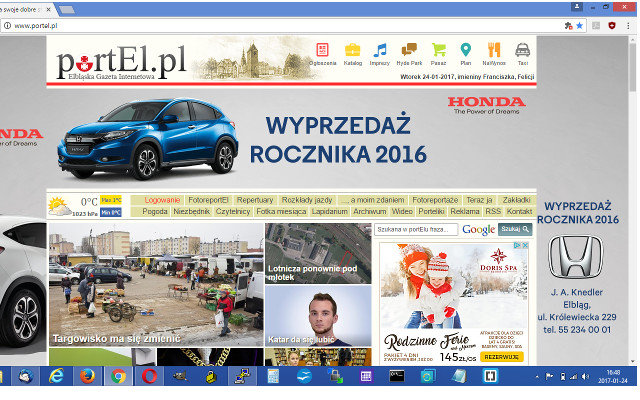
Task: Click the bookmark star in the address bar
Action: (x=580, y=26)
